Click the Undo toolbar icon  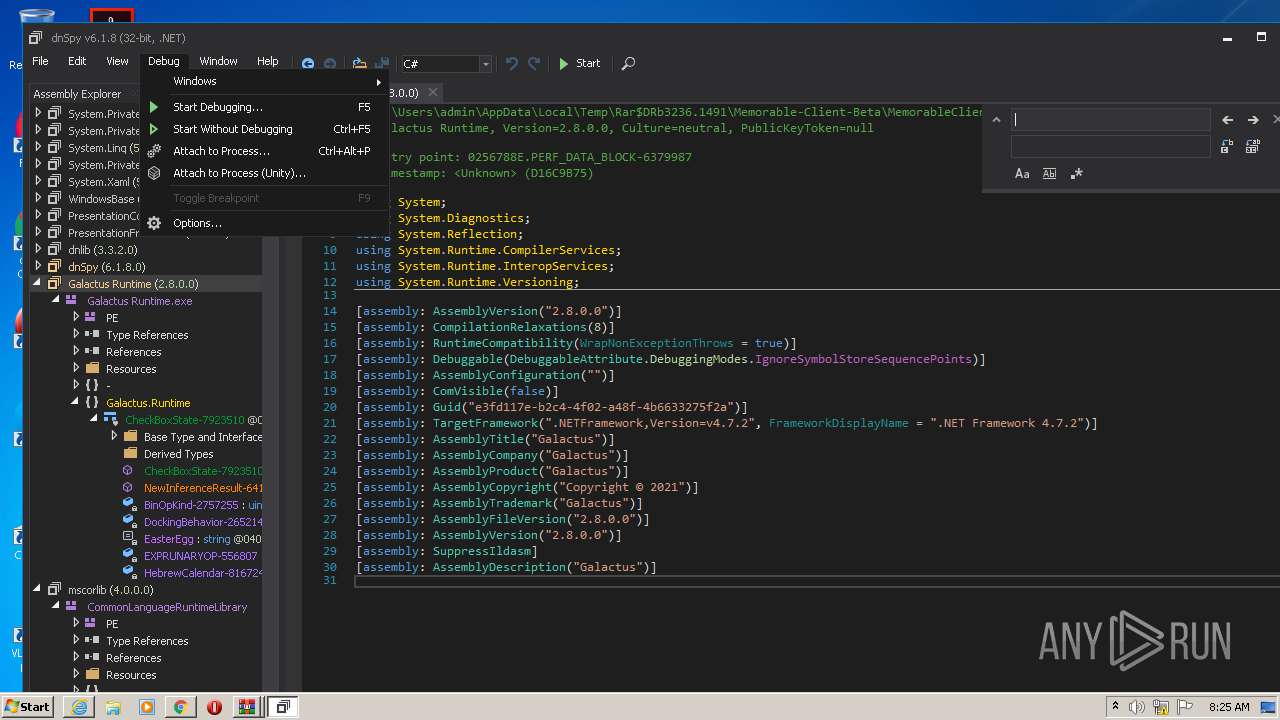click(512, 63)
